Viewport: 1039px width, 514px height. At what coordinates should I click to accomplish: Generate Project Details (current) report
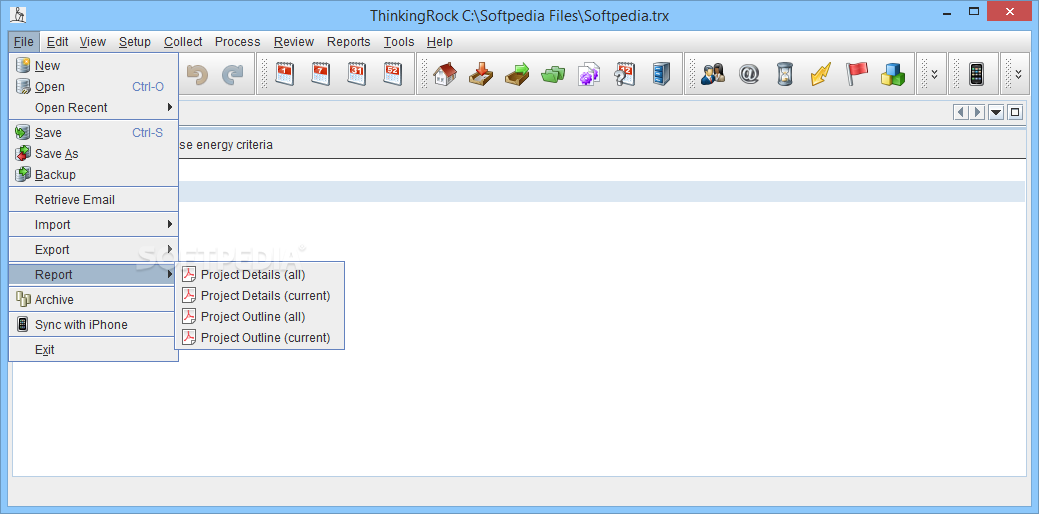click(x=260, y=295)
